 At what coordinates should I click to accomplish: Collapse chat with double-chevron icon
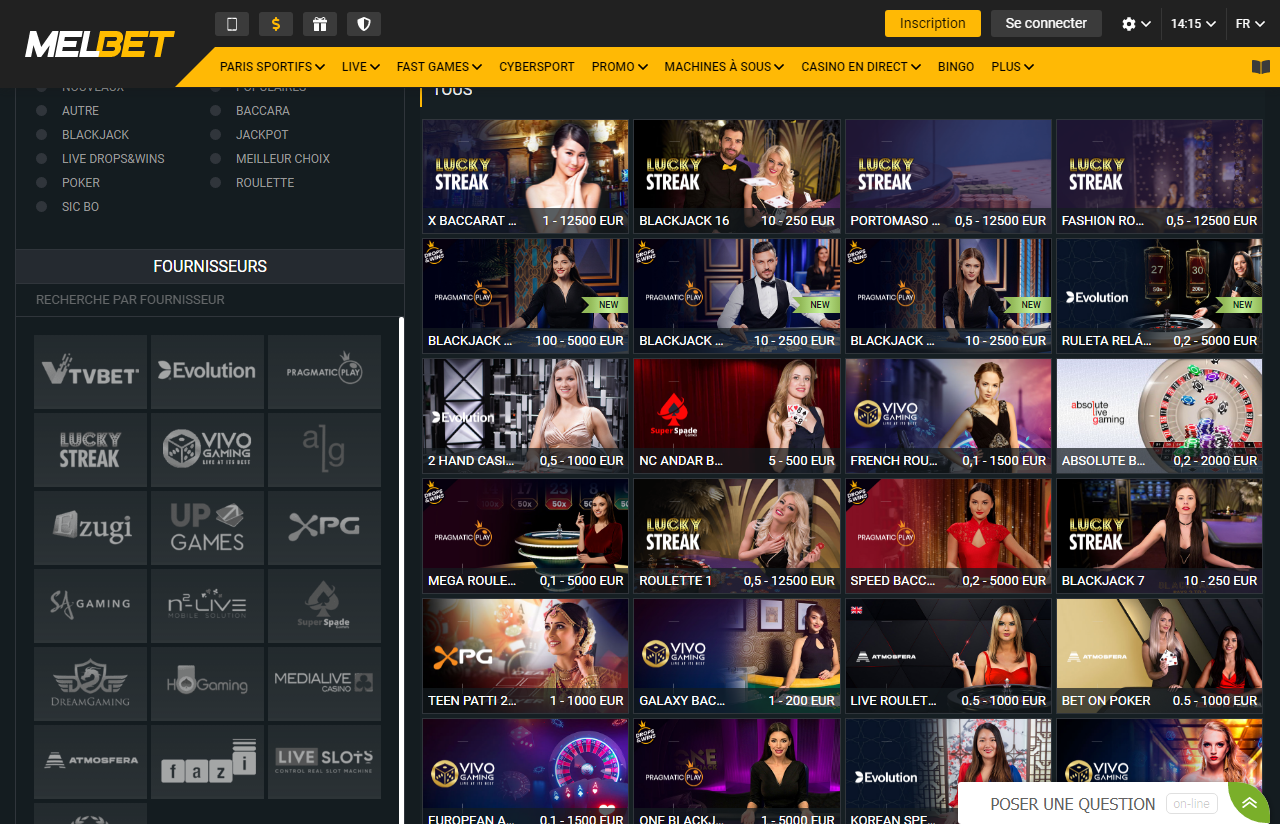tap(1249, 803)
